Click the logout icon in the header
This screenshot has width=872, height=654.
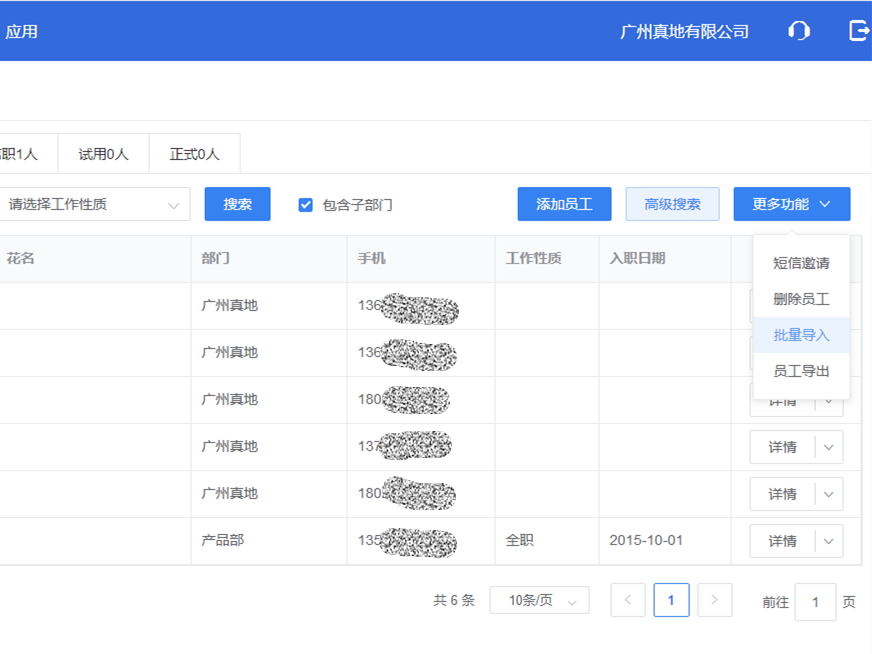pyautogui.click(x=857, y=31)
